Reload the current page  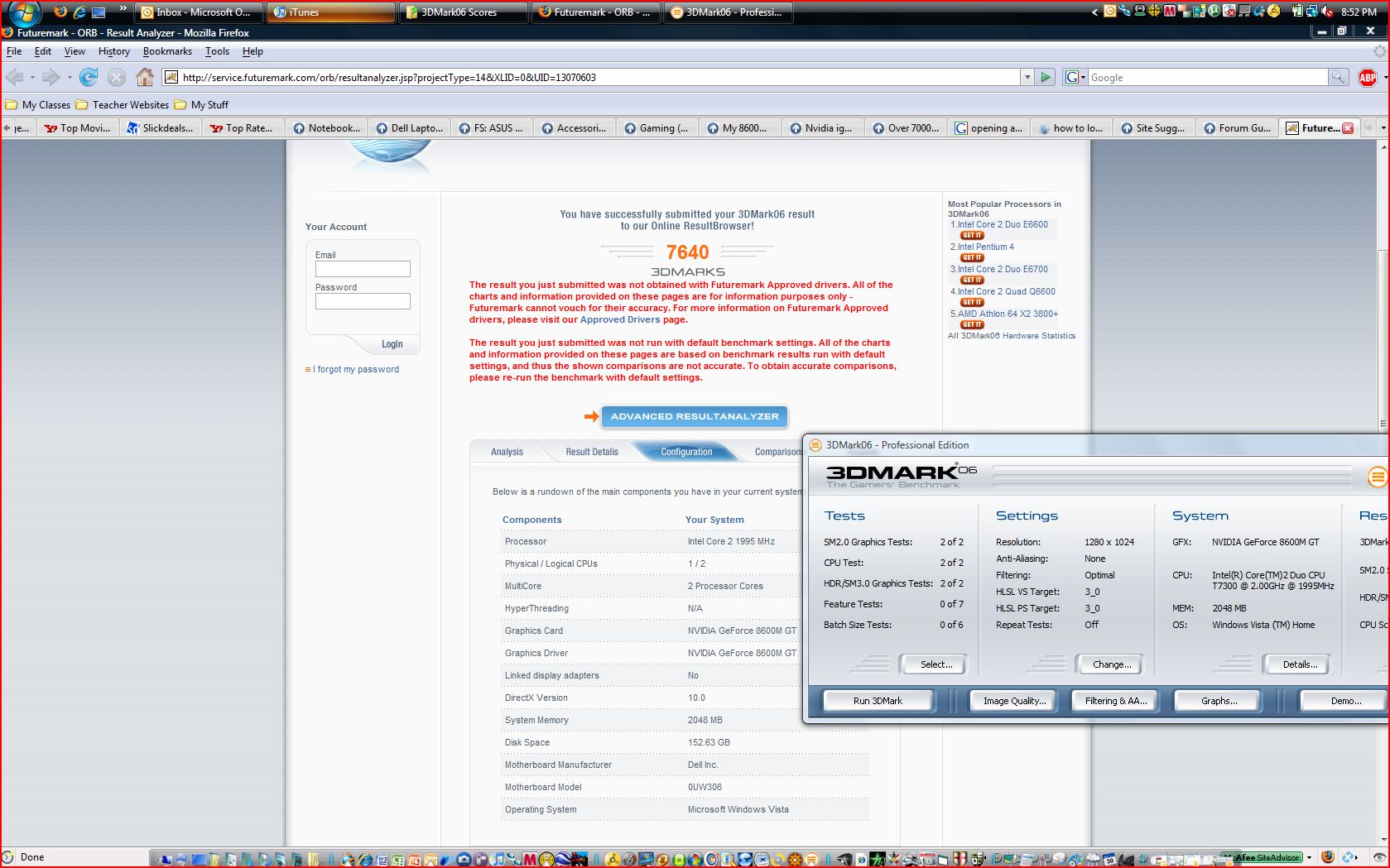pyautogui.click(x=88, y=77)
